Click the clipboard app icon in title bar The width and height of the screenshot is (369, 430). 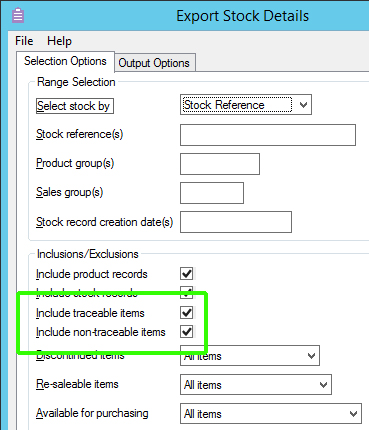[18, 16]
